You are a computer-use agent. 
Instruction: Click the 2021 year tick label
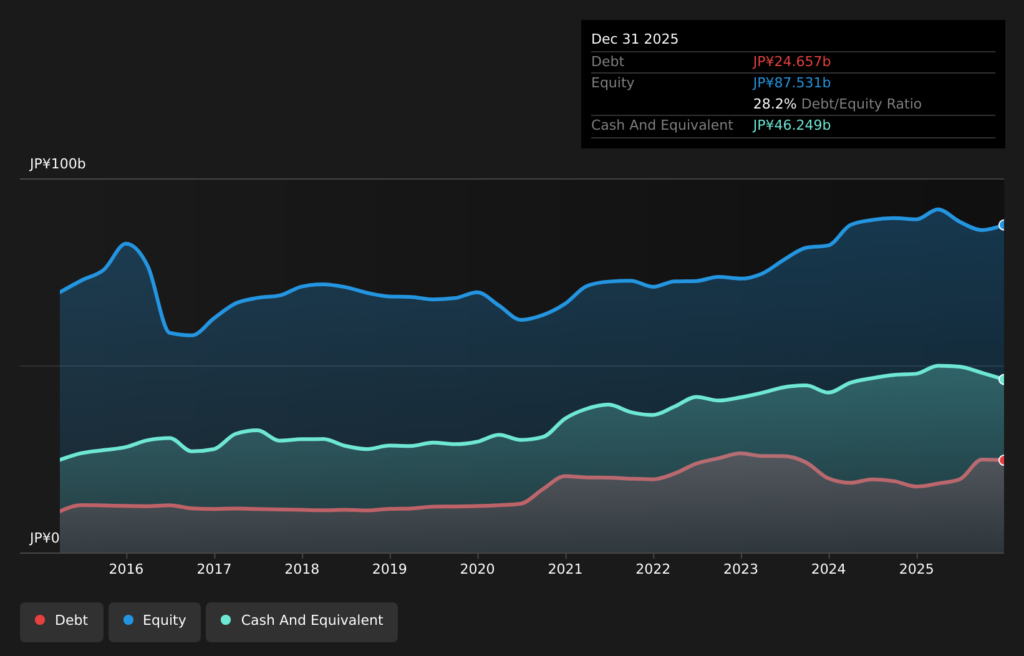(565, 569)
